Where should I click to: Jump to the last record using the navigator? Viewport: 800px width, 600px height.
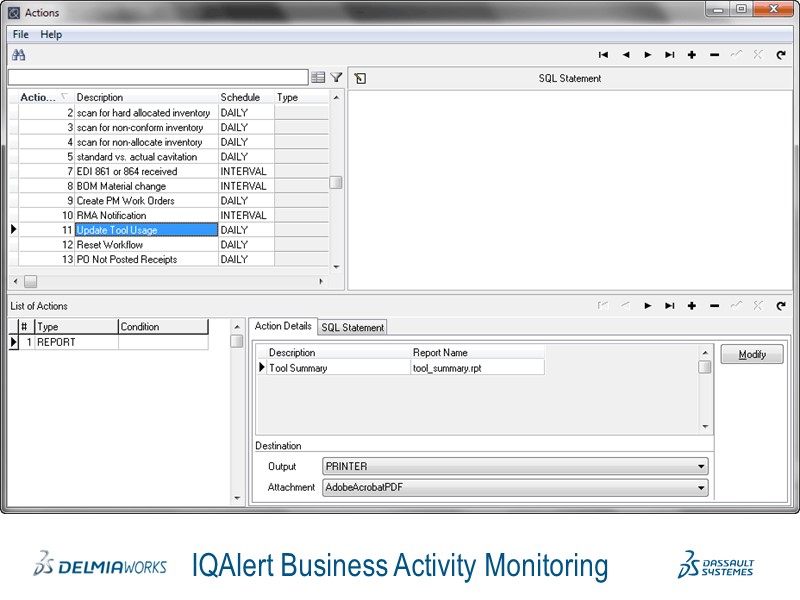click(x=670, y=55)
